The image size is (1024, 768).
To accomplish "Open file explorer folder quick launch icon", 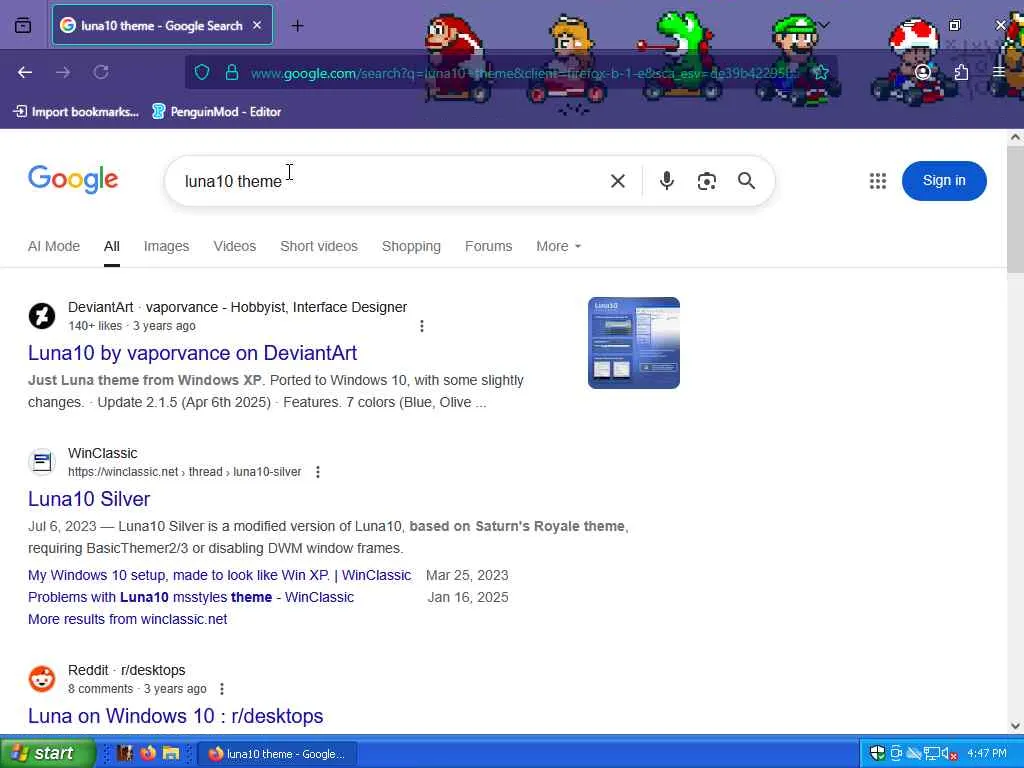I will tap(171, 754).
